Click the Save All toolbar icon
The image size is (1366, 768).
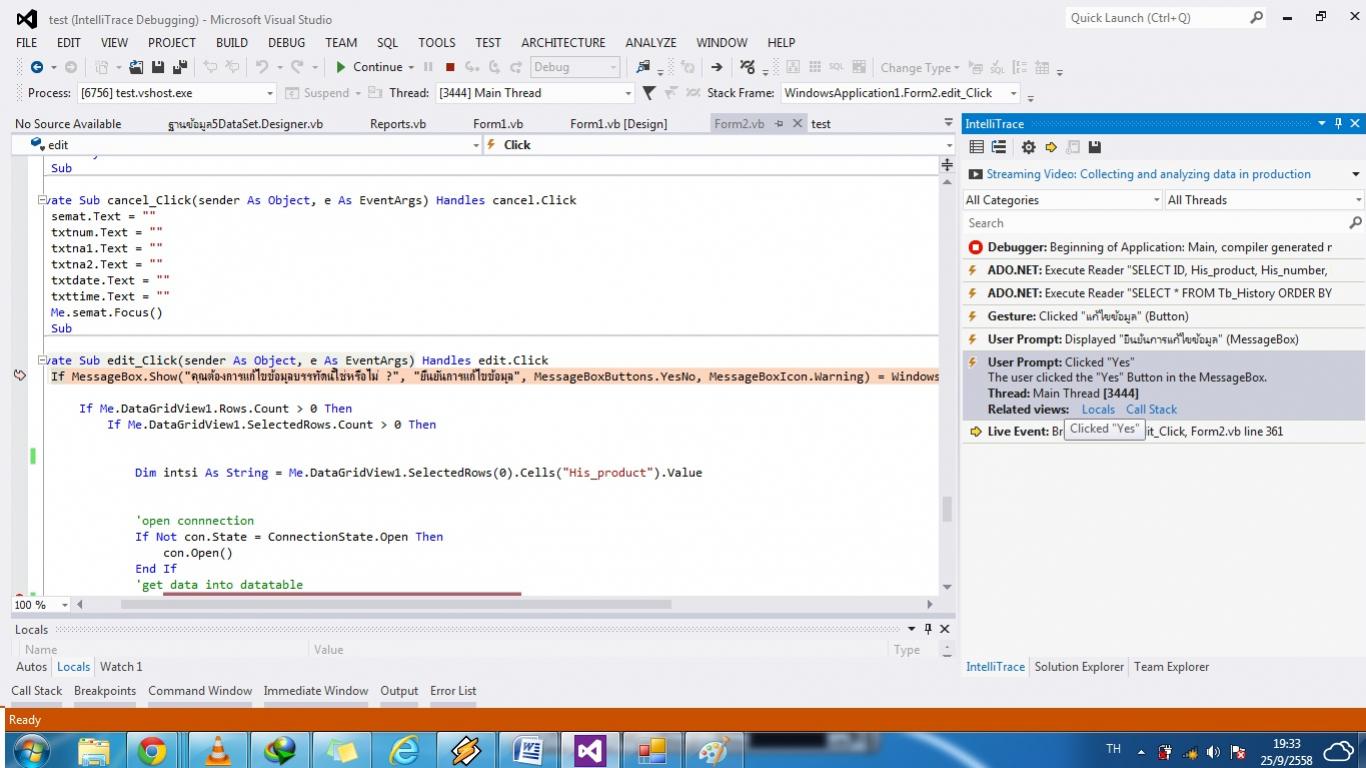[180, 67]
